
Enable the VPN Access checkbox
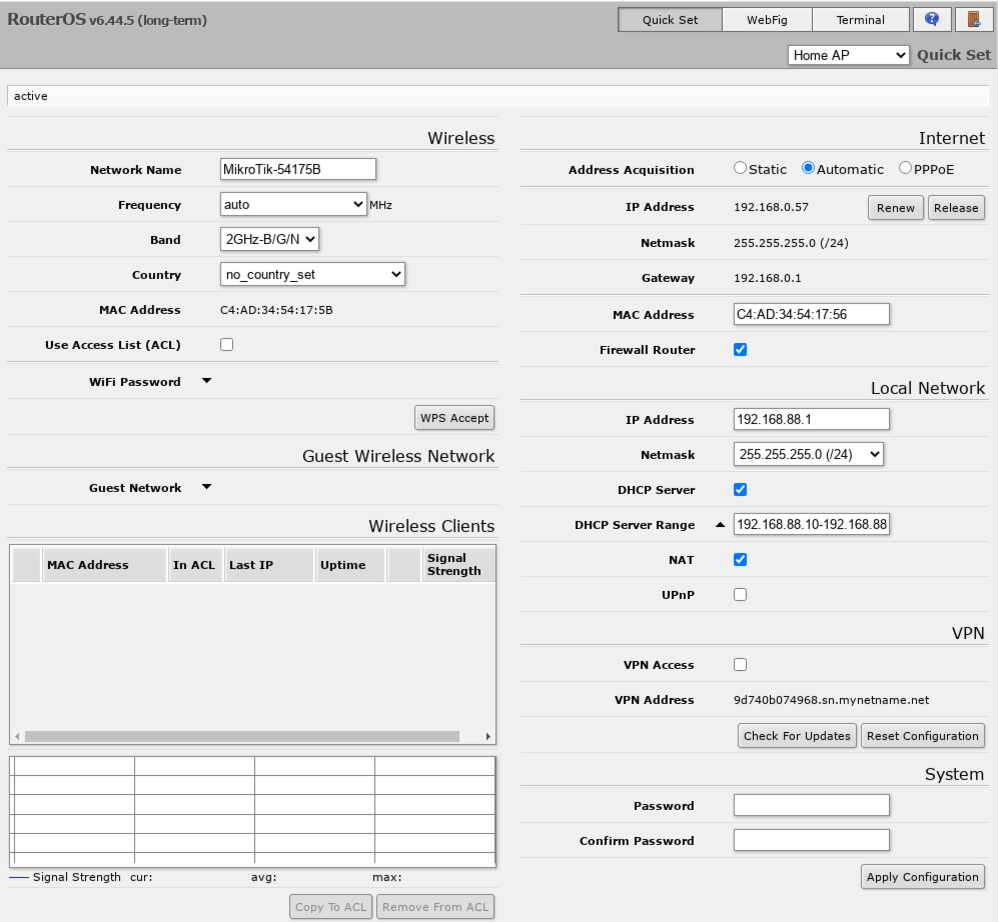click(x=740, y=664)
